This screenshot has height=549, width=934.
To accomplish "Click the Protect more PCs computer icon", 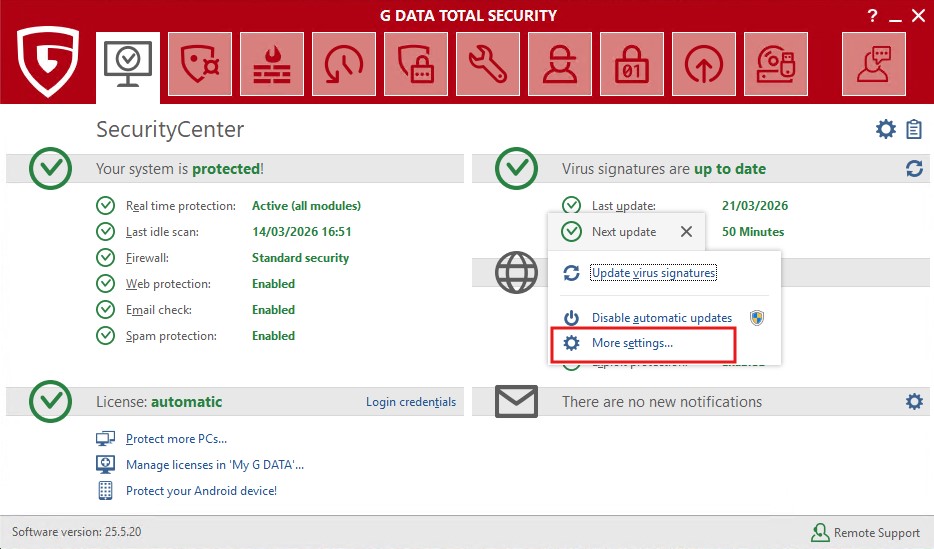I will pyautogui.click(x=105, y=439).
